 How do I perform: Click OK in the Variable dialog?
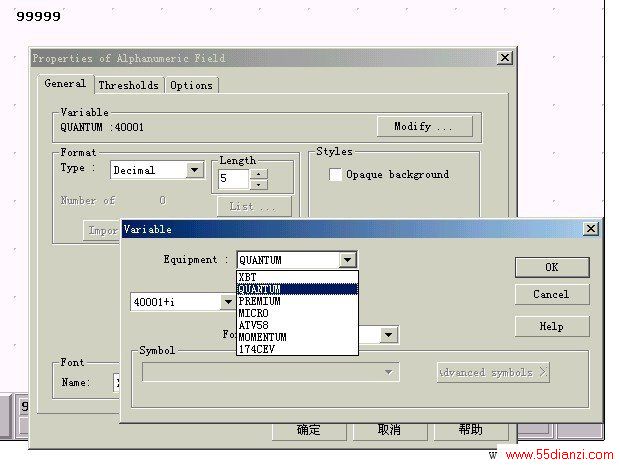pos(552,267)
